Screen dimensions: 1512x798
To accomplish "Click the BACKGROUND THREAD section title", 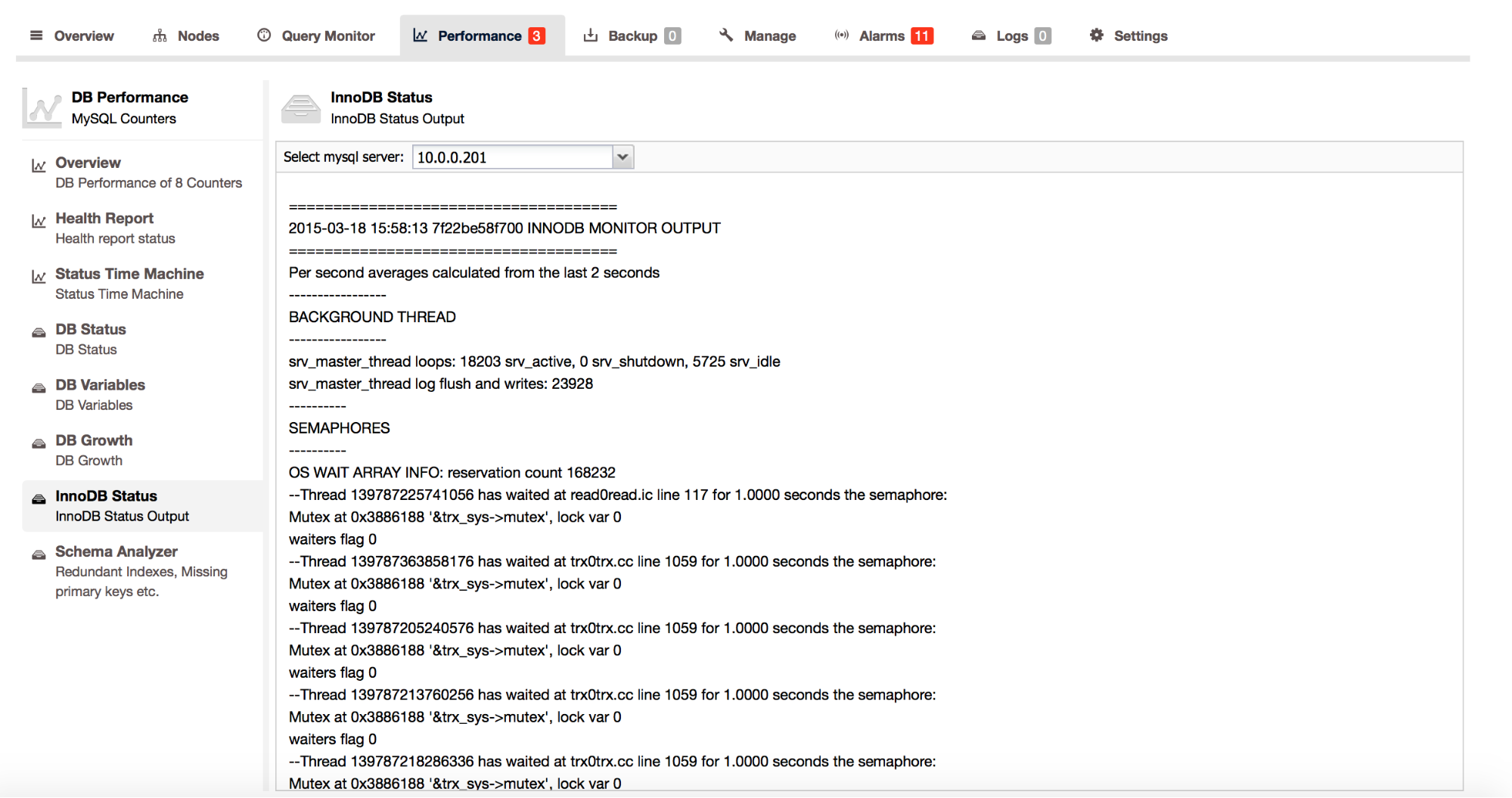I will point(372,317).
